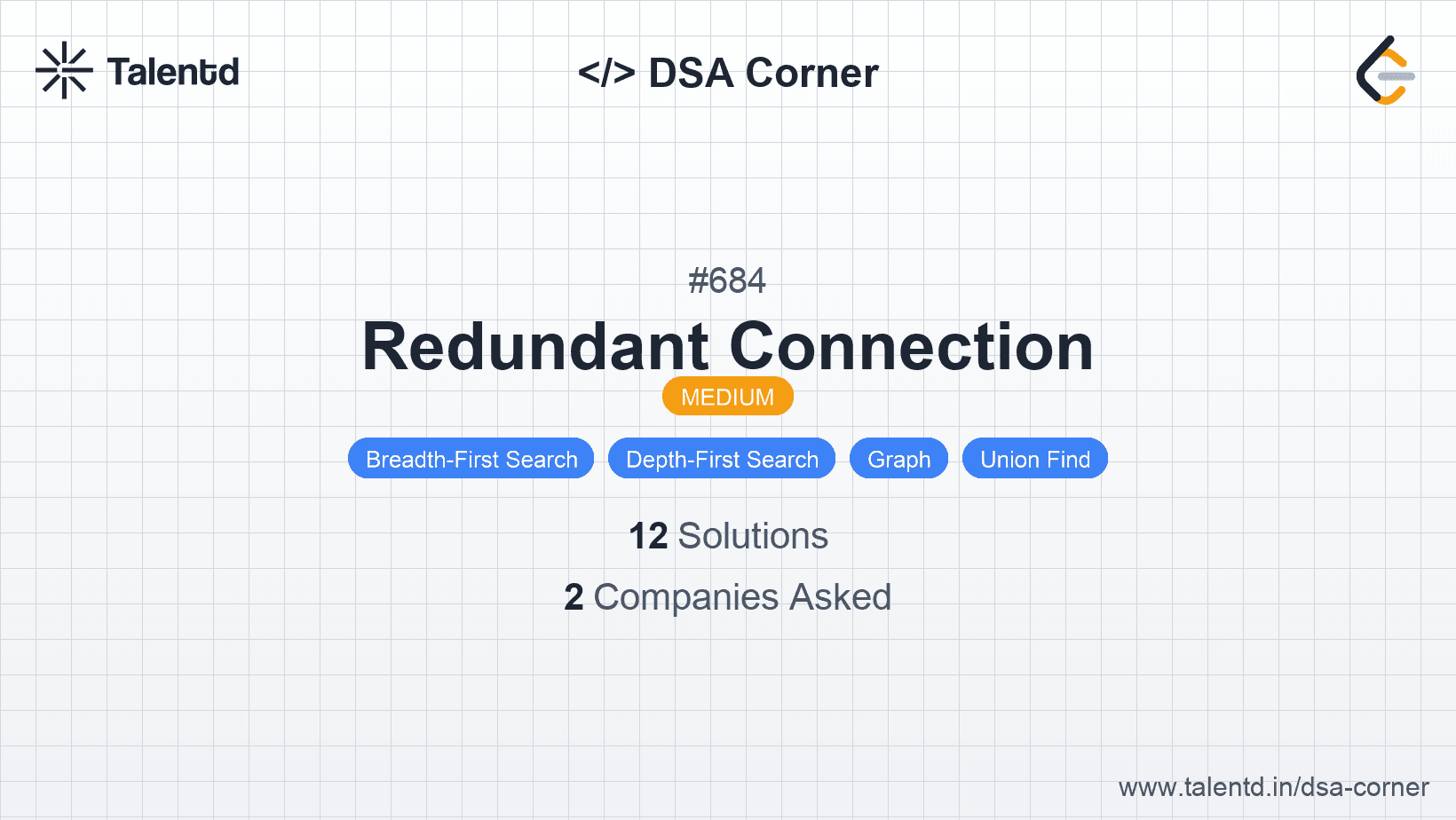The height and width of the screenshot is (820, 1456).
Task: Click the bold 2 companies count
Action: point(574,597)
